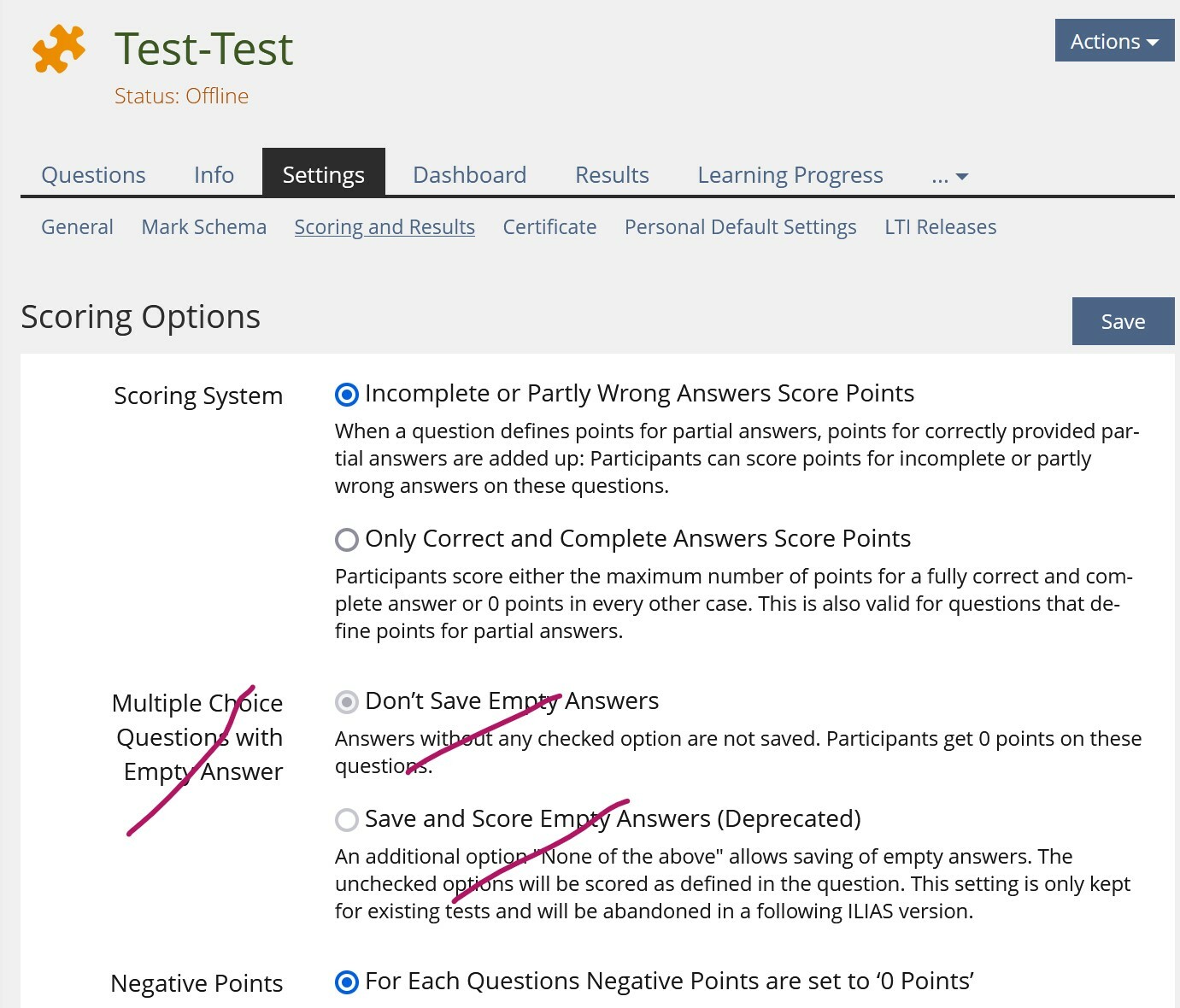This screenshot has height=1008, width=1180.
Task: Select Save and Score Empty Answers radio
Action: click(347, 820)
